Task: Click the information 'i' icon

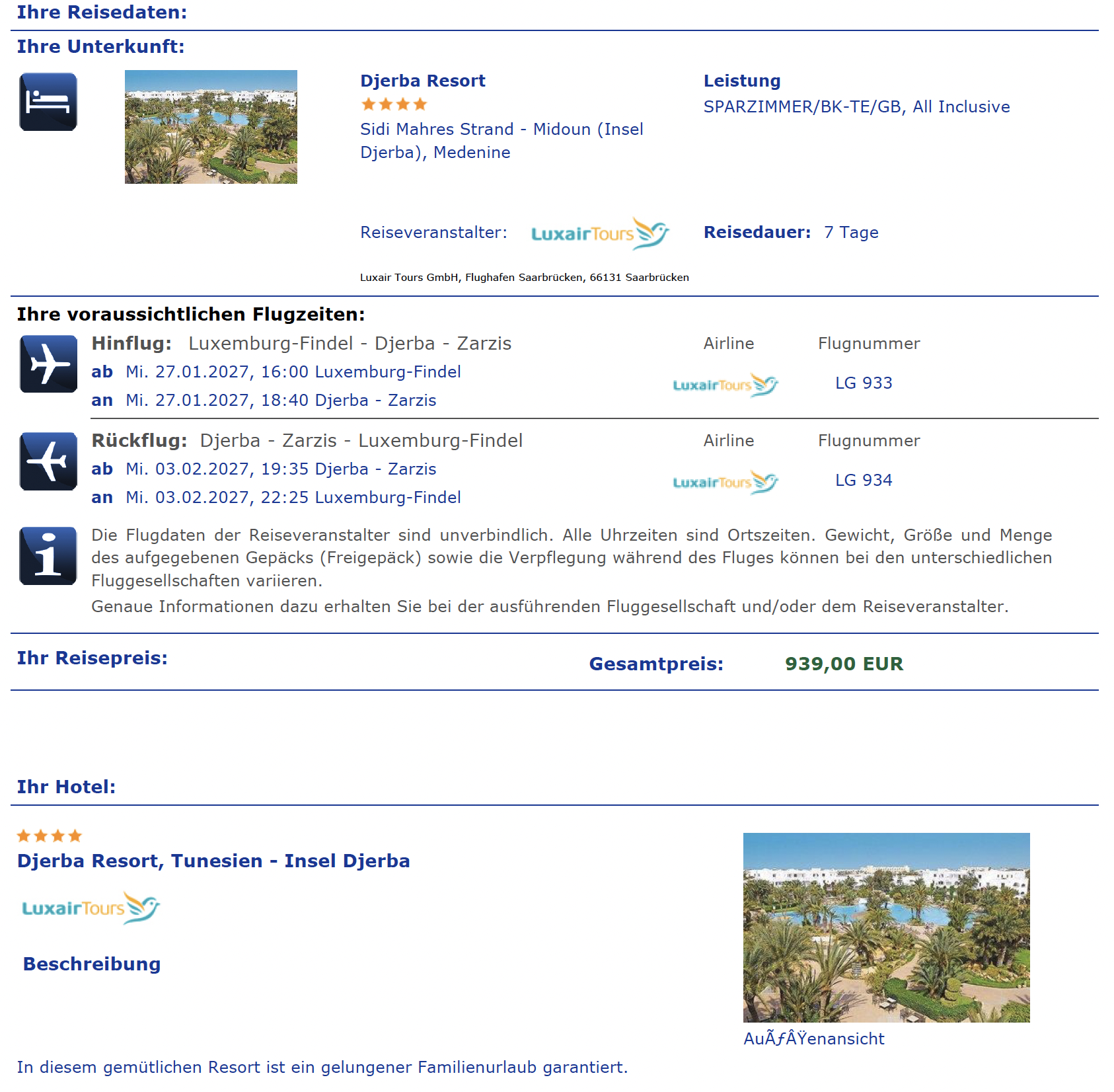Action: coord(48,556)
